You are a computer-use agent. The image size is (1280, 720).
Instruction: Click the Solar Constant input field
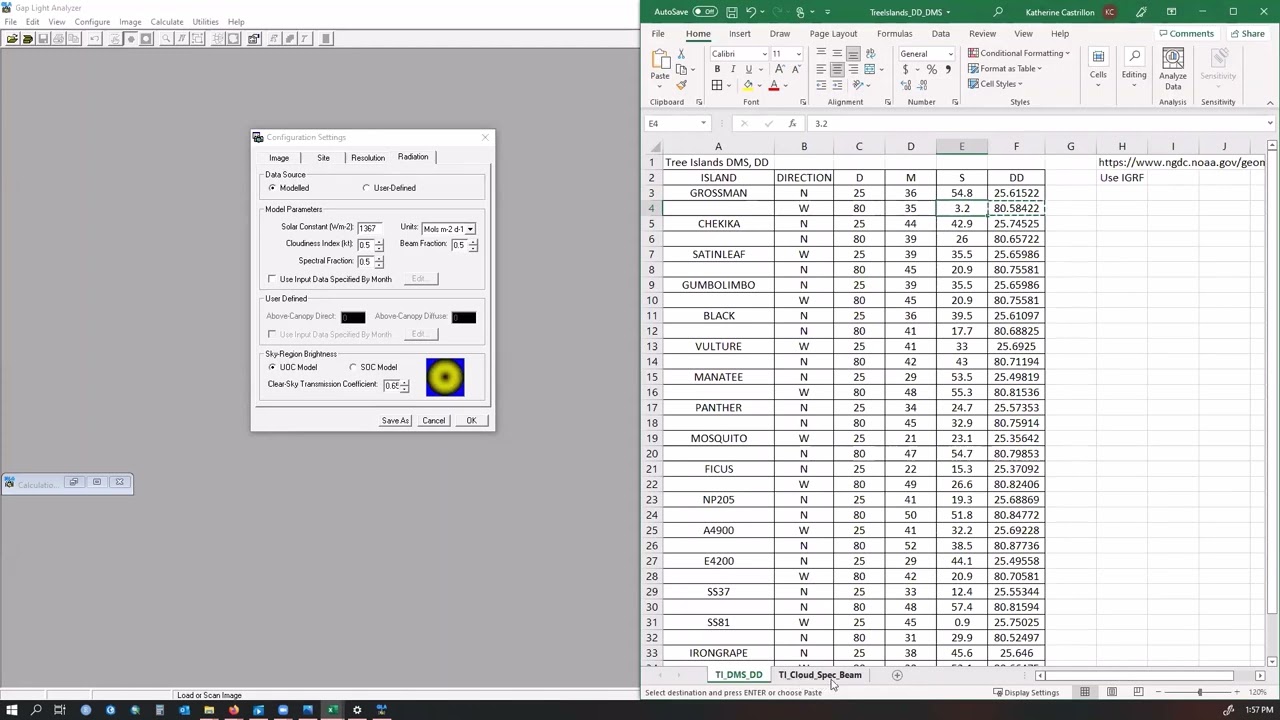[x=369, y=228]
